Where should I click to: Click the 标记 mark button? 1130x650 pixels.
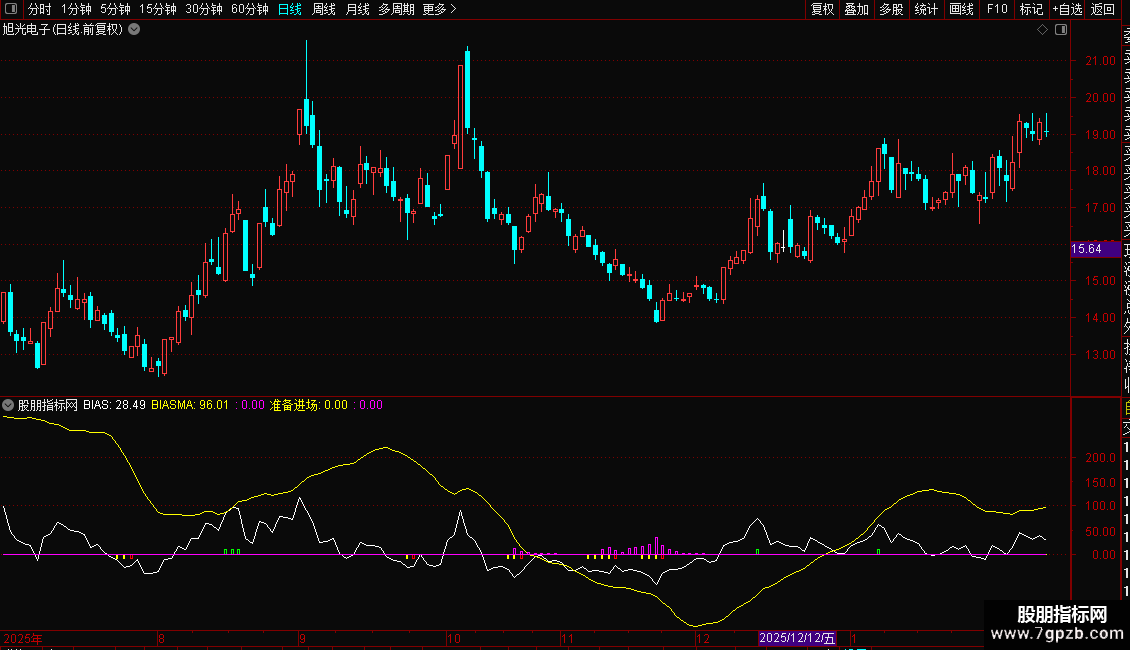tap(1031, 9)
